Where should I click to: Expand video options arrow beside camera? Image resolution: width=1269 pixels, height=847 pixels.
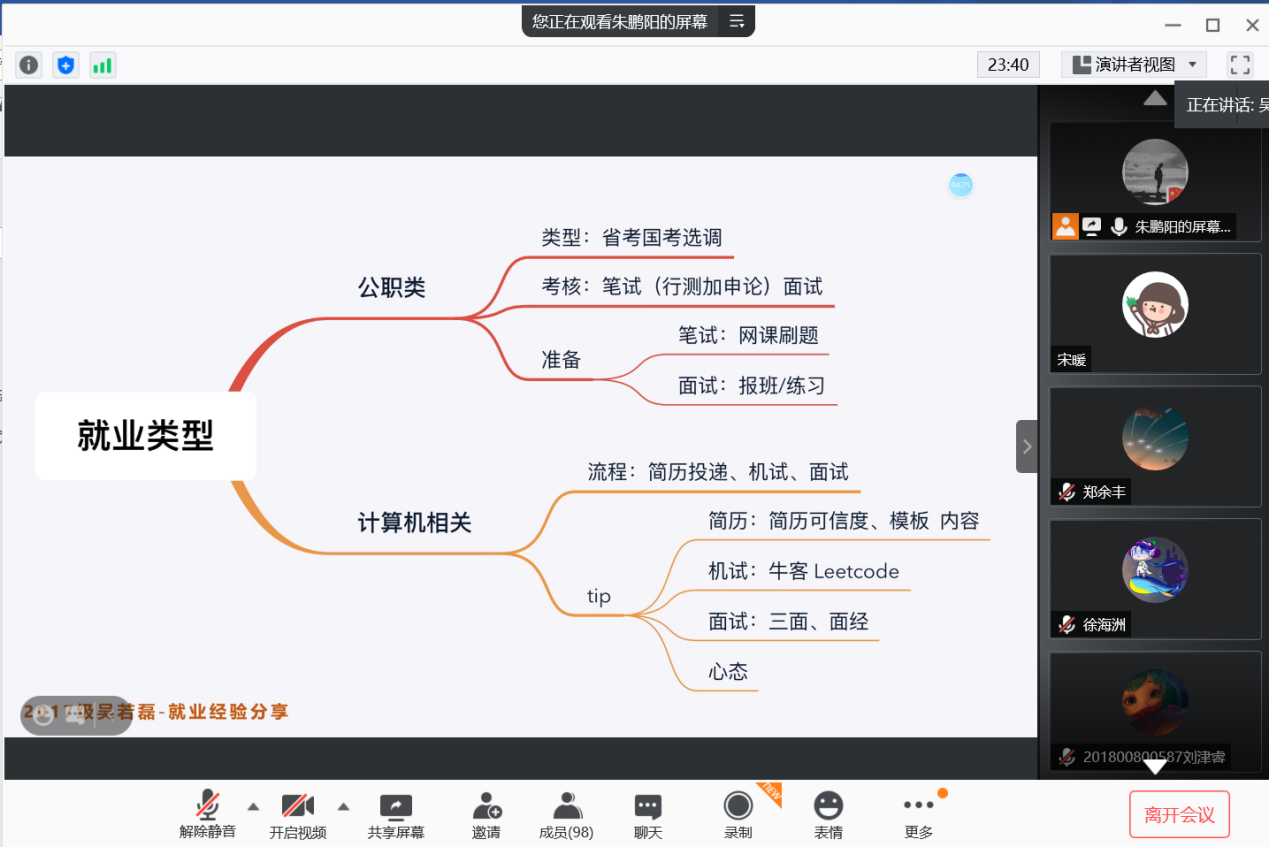pos(343,806)
